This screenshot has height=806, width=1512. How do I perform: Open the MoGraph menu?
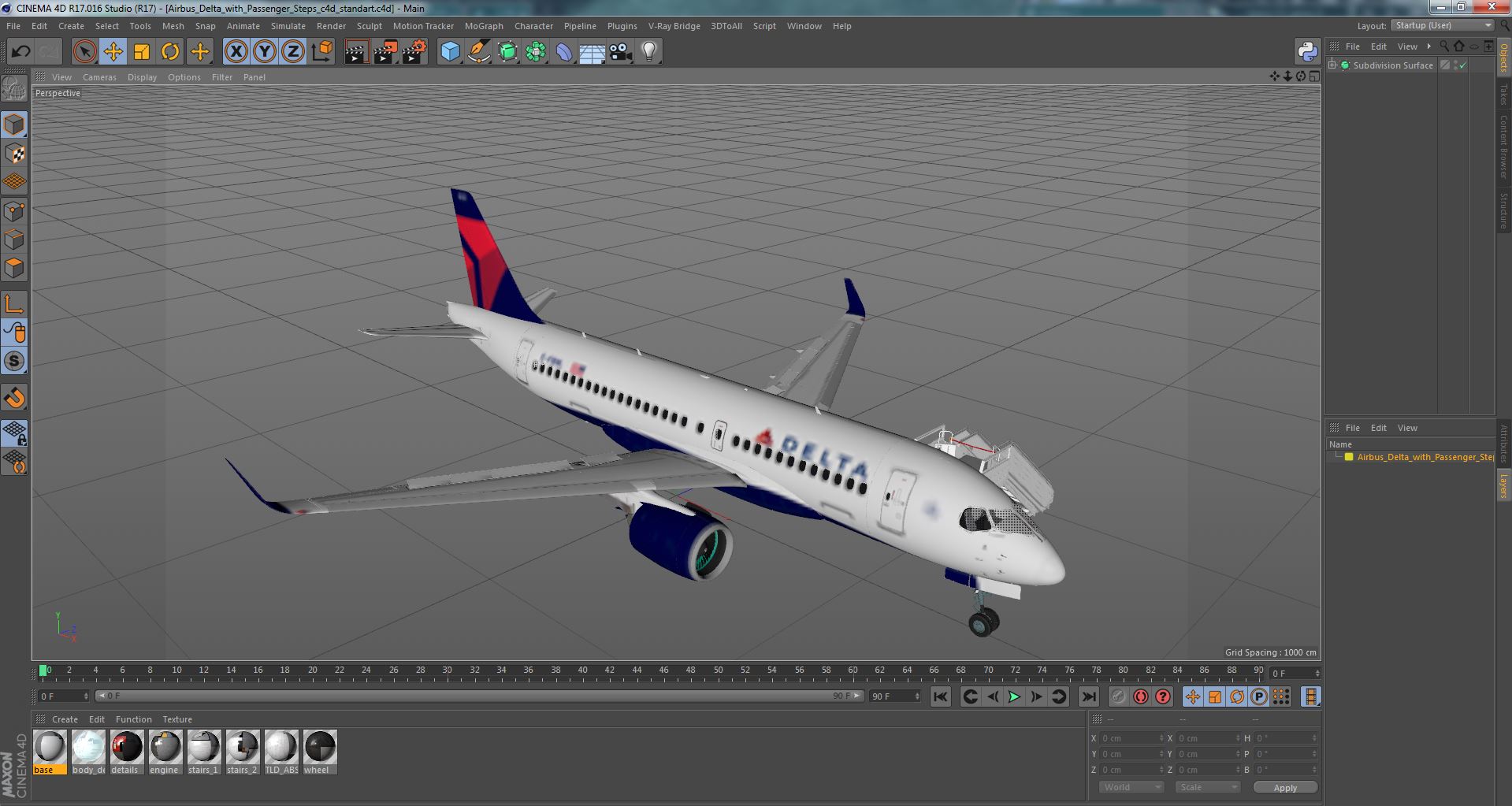pyautogui.click(x=483, y=26)
